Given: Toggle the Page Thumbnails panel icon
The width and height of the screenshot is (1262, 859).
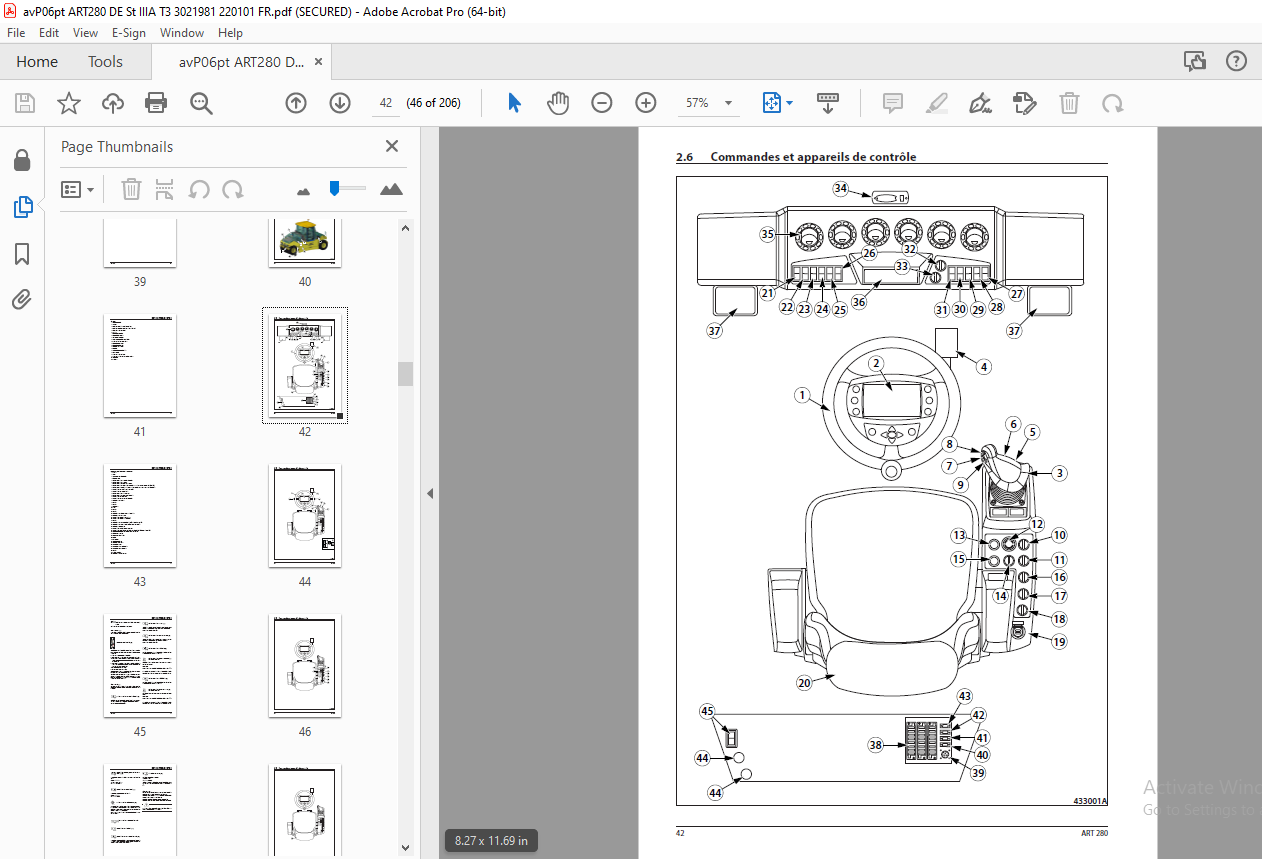Looking at the screenshot, I should (x=22, y=207).
